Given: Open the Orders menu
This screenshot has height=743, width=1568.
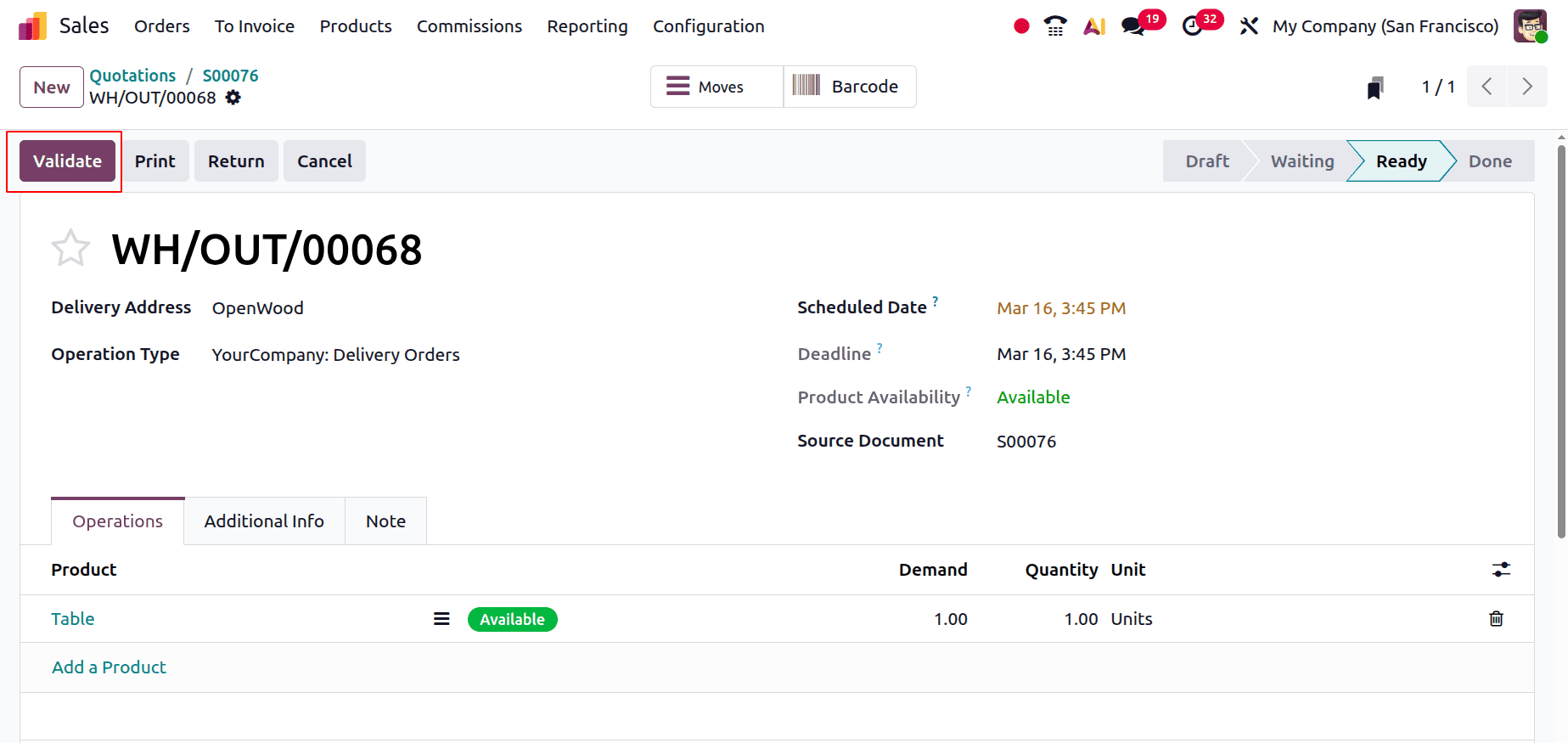Looking at the screenshot, I should click(x=162, y=26).
